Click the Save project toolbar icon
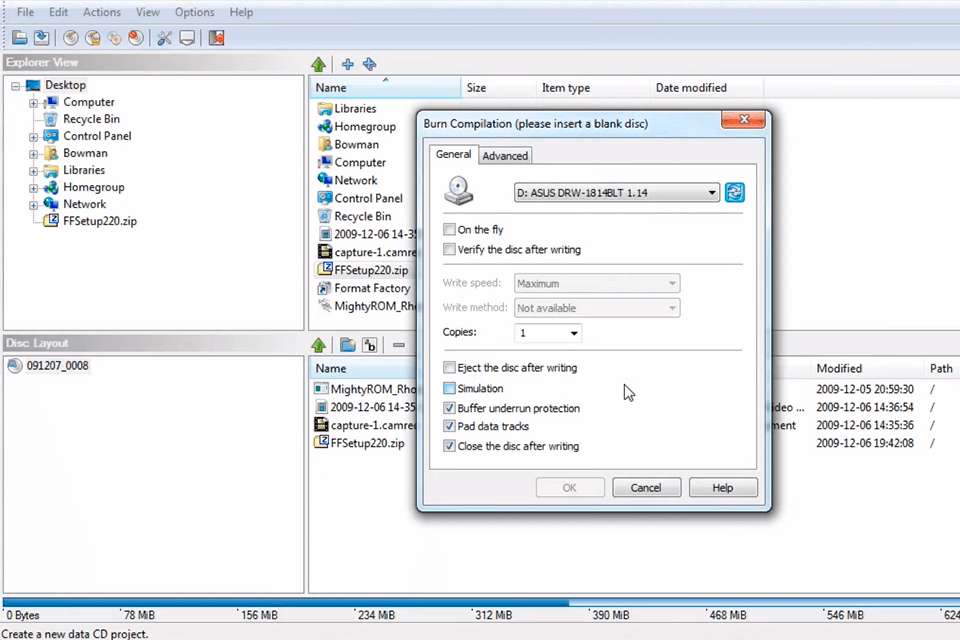 41,38
